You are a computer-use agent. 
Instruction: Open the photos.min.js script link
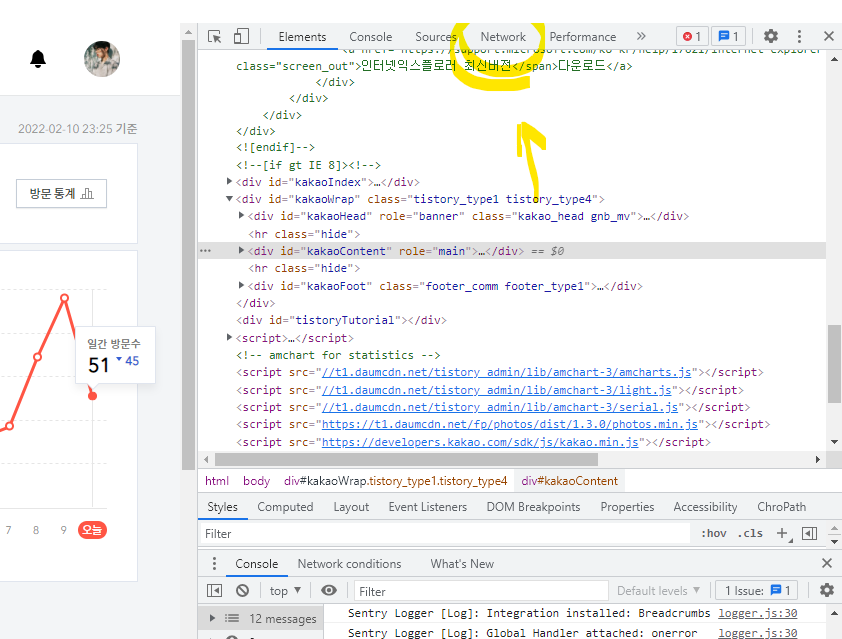coord(510,424)
